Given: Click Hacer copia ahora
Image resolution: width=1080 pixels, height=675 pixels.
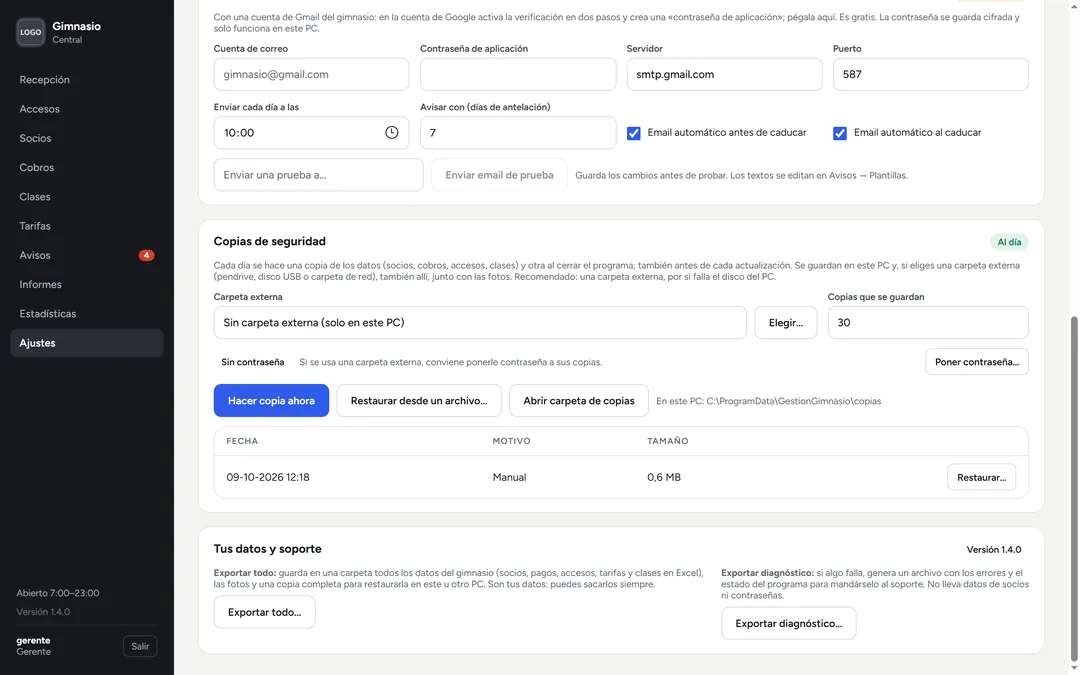Looking at the screenshot, I should click(x=271, y=401).
